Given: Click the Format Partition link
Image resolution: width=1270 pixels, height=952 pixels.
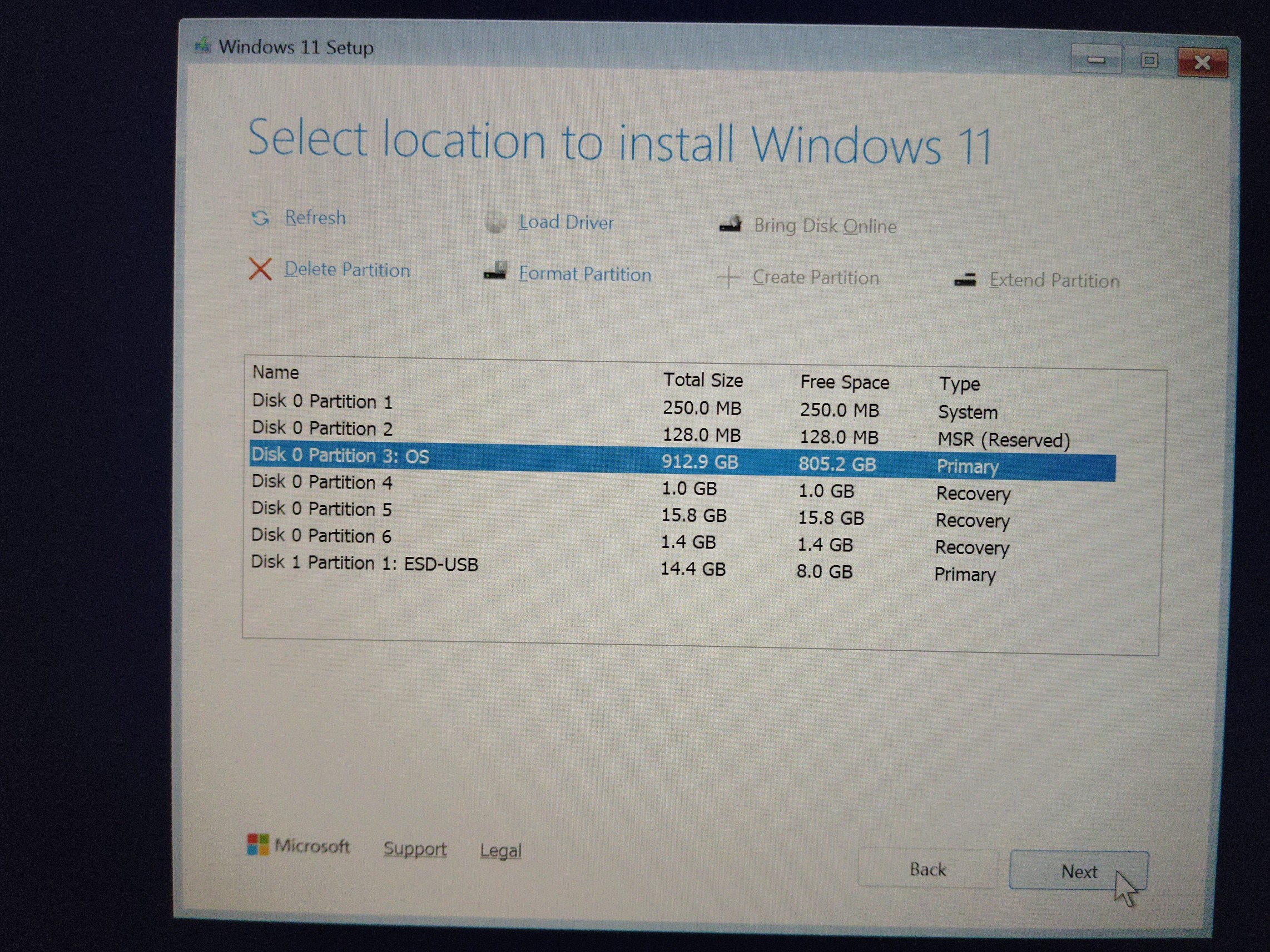Looking at the screenshot, I should click(585, 274).
